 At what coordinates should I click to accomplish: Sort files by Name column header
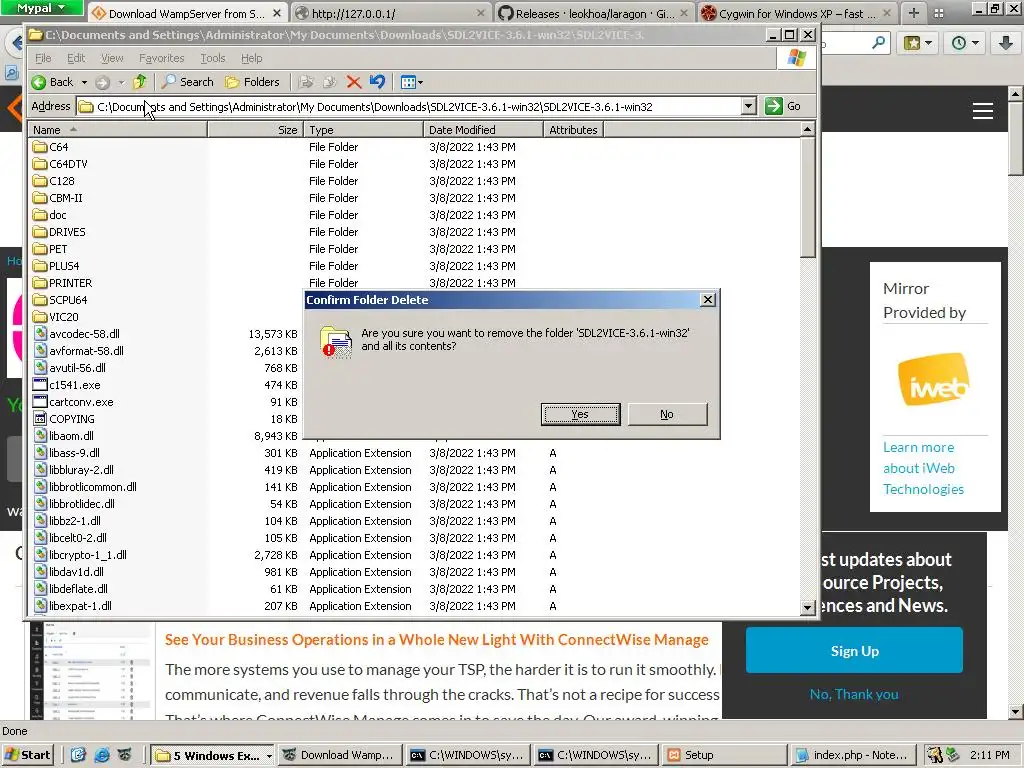click(x=118, y=130)
